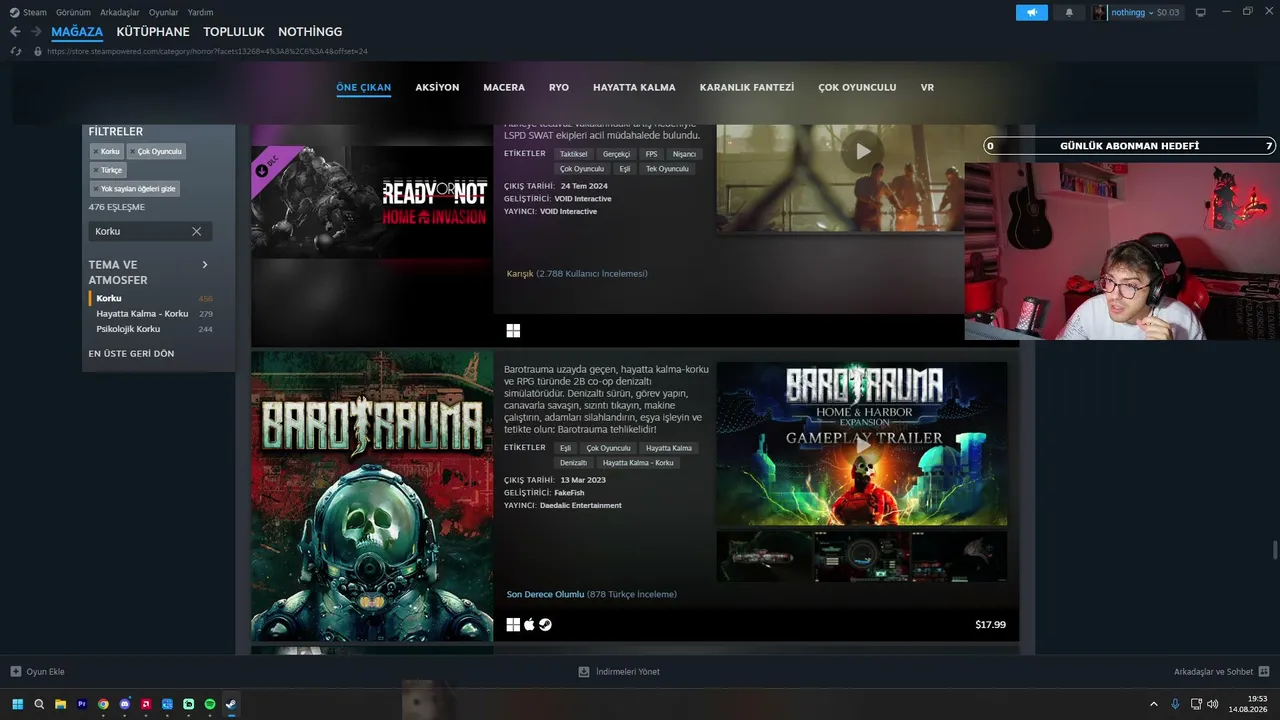The image size is (1280, 720).
Task: Open Windows taskbar search
Action: coord(39,704)
